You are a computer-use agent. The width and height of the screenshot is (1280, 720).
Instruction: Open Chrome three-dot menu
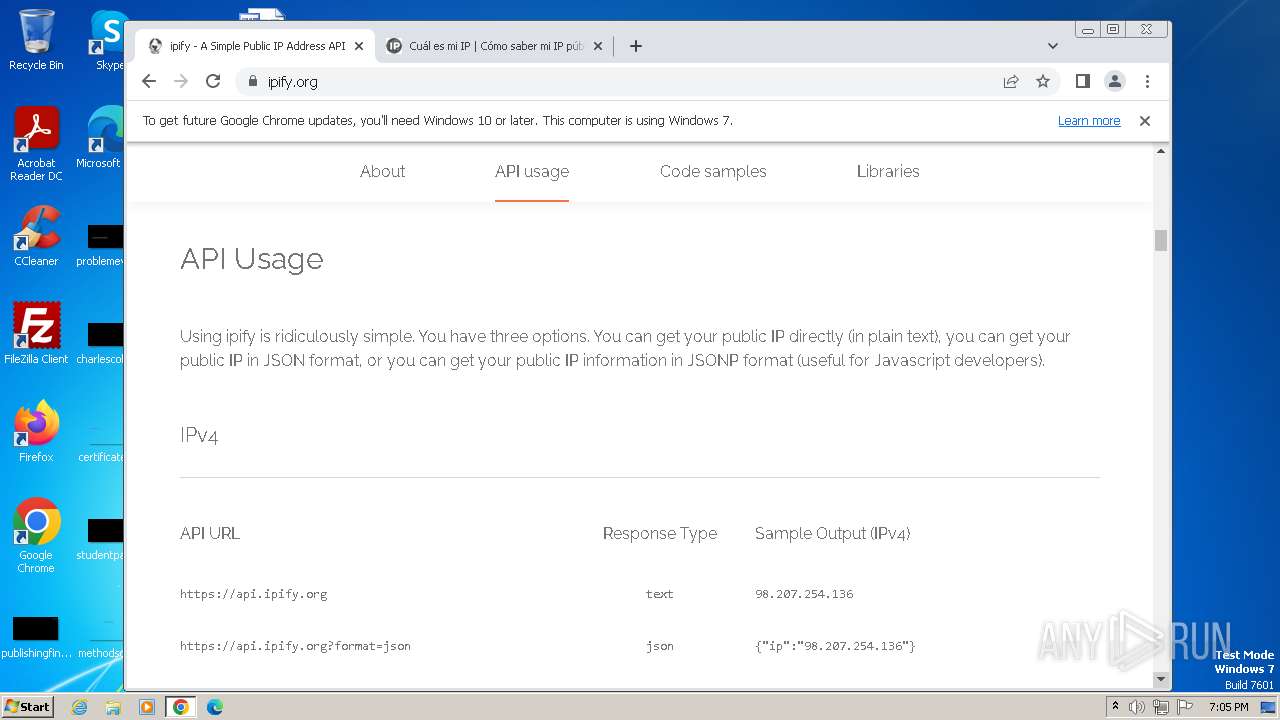1147,82
